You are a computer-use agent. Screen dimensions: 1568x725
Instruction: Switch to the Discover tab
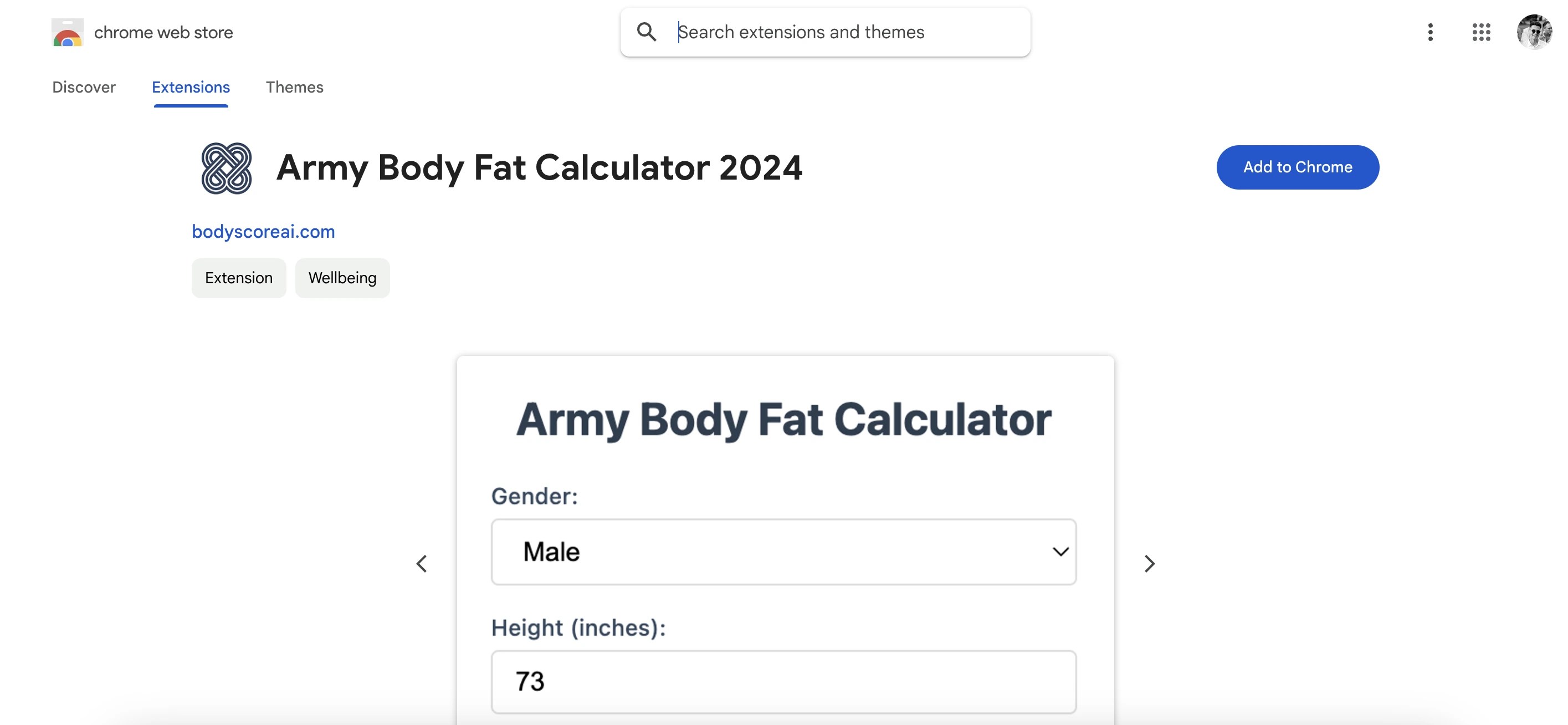click(84, 87)
